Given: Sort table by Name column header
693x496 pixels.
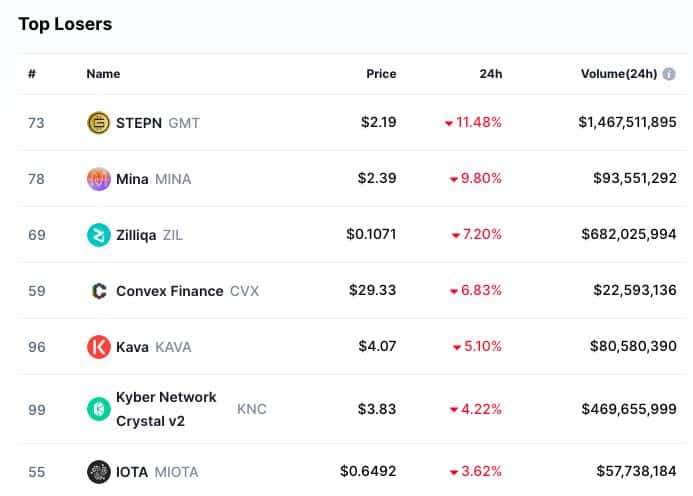Looking at the screenshot, I should (x=103, y=74).
